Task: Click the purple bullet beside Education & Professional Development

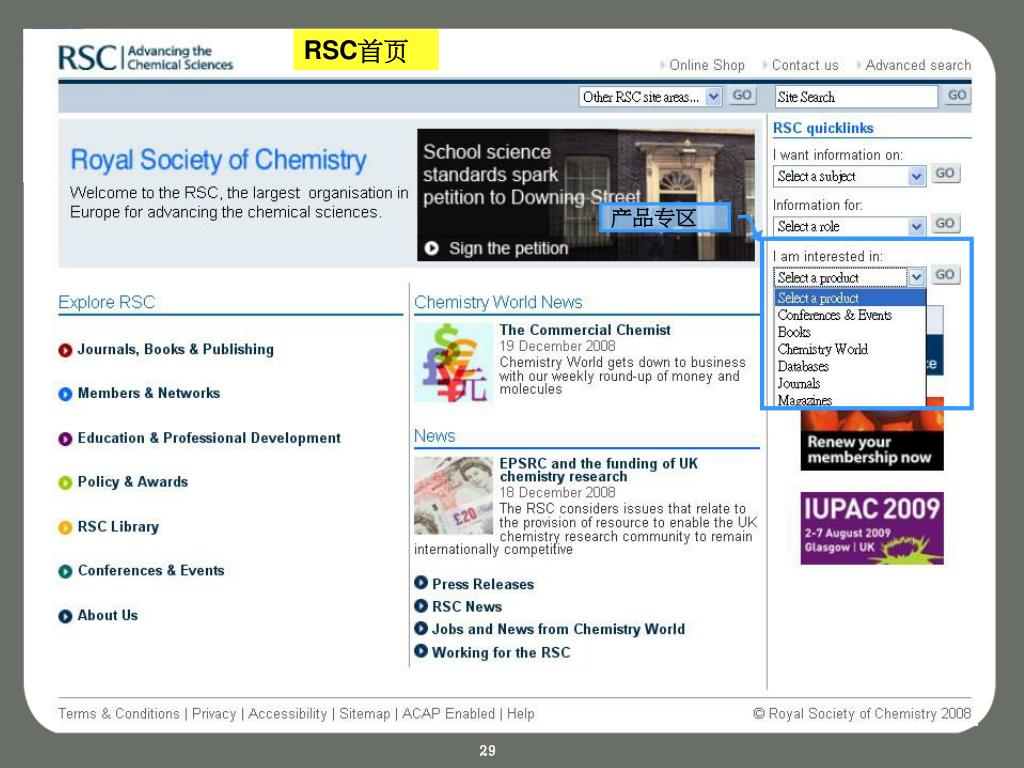Action: tap(65, 439)
